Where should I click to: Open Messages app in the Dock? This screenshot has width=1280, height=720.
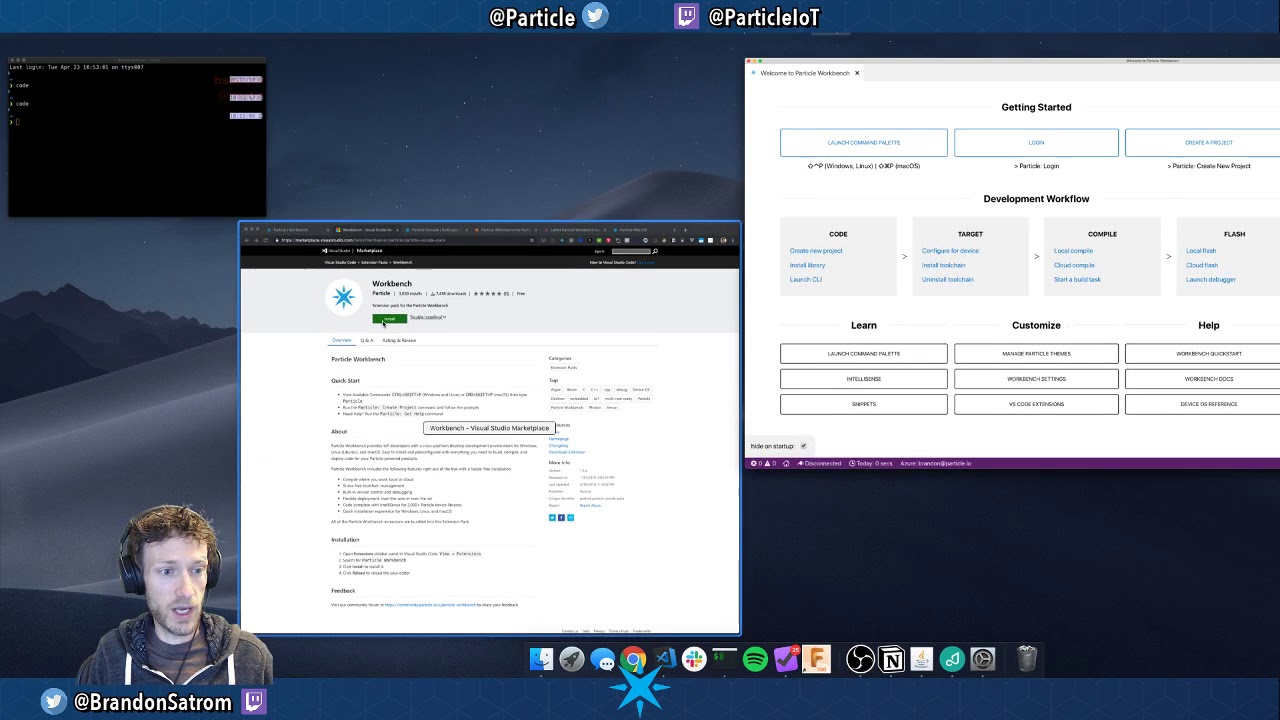(603, 659)
